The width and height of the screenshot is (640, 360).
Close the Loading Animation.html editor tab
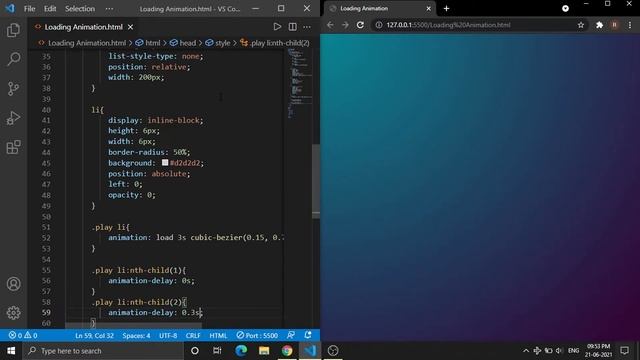pos(130,27)
